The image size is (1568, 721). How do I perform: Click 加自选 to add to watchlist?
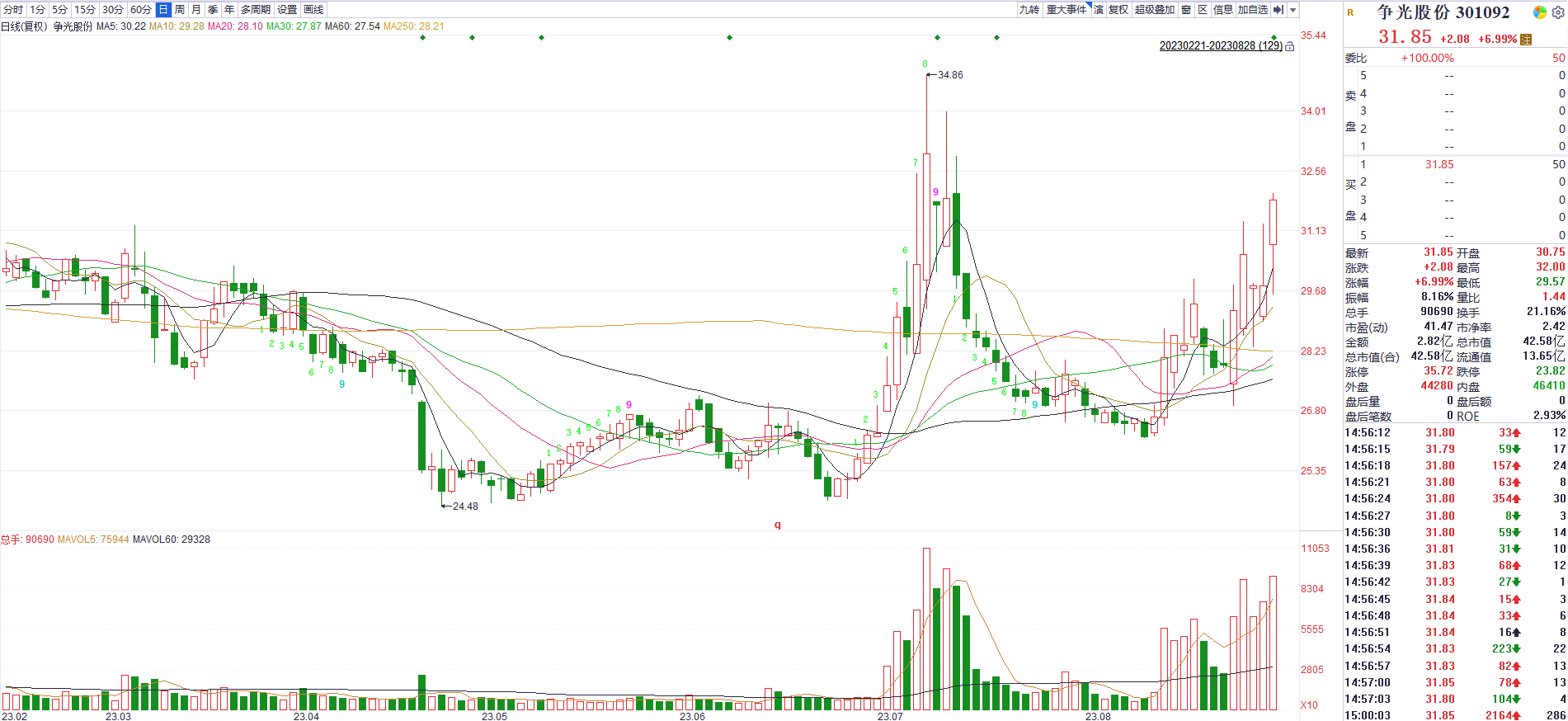1253,10
